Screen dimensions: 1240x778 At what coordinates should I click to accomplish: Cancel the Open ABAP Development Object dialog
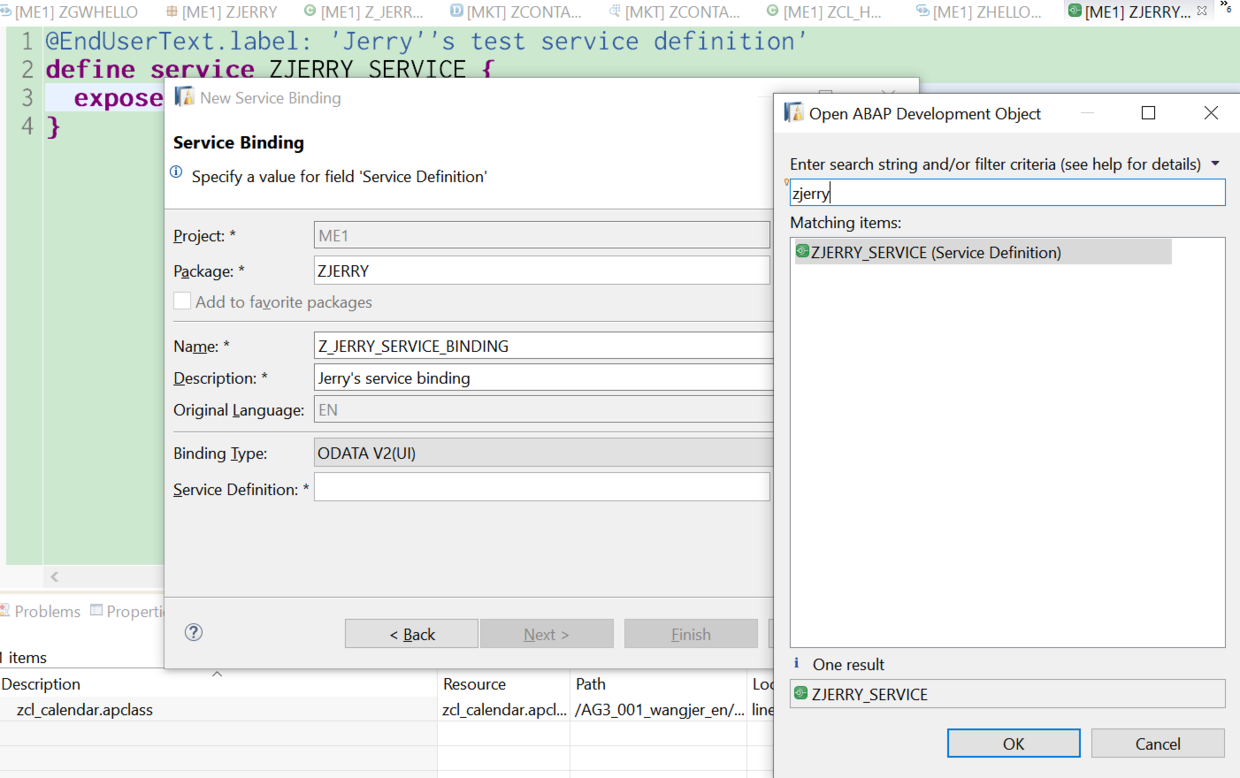coord(1158,744)
